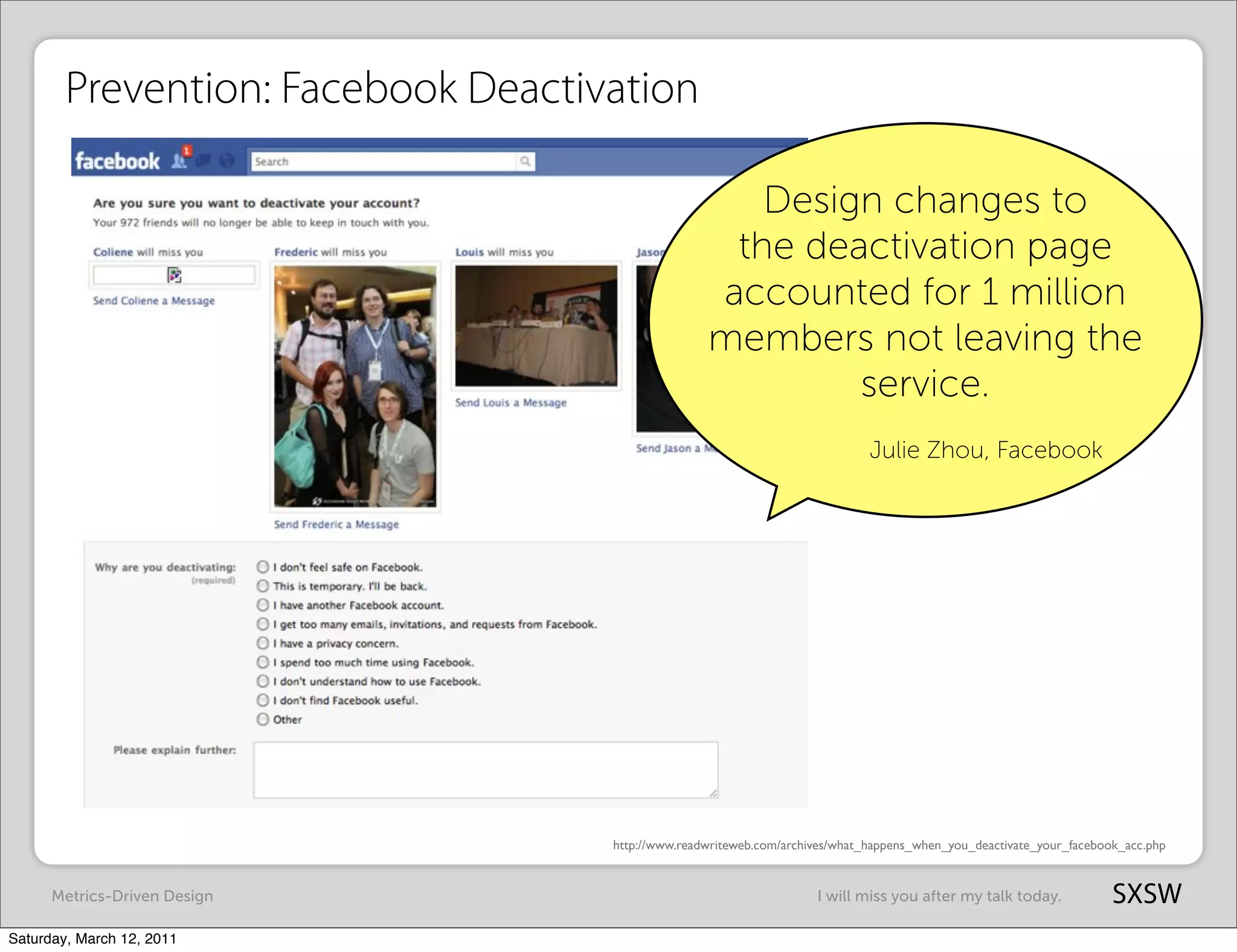Click in the Facebook Search field
This screenshot has height=952, width=1237.
(383, 161)
